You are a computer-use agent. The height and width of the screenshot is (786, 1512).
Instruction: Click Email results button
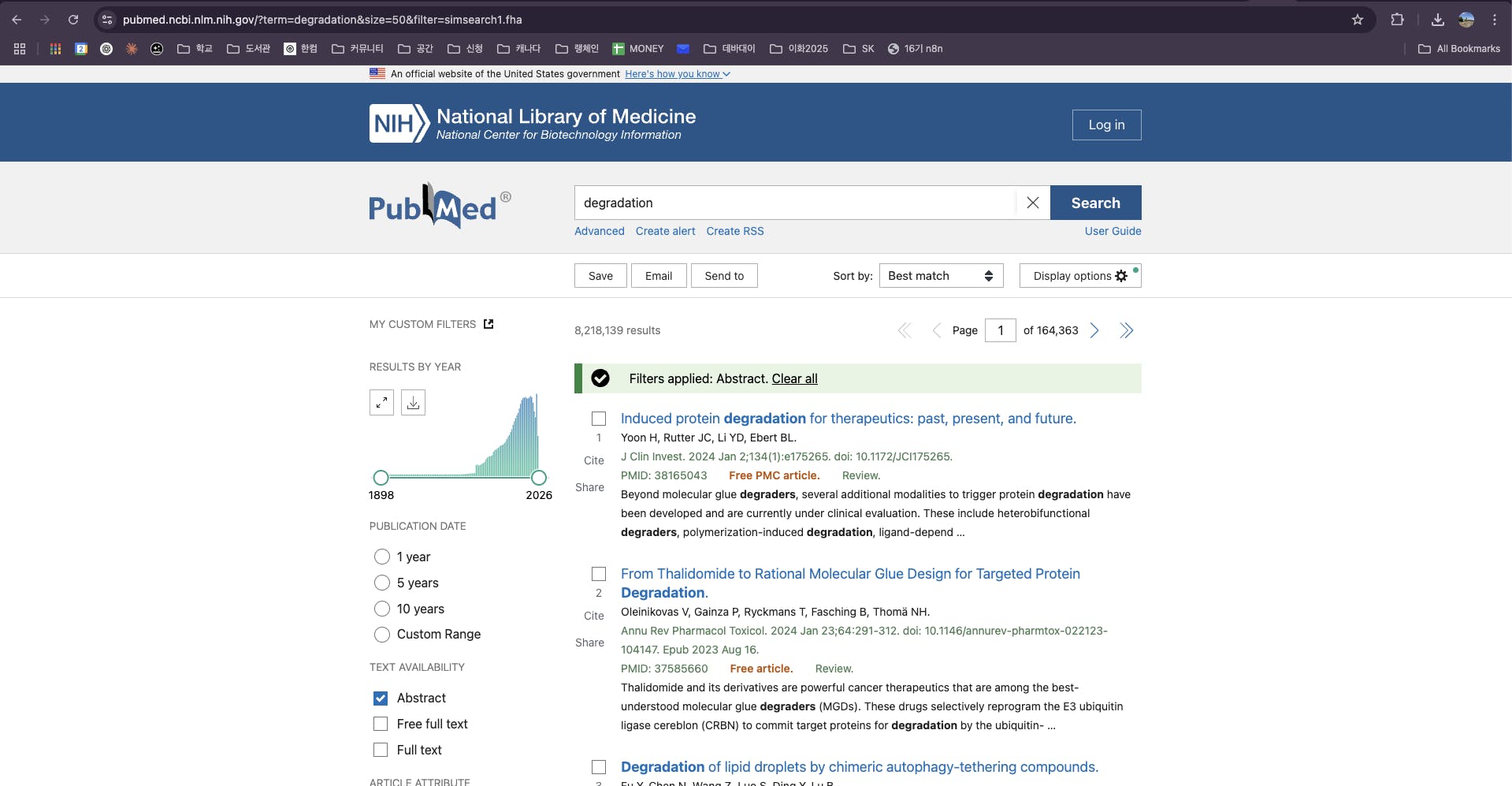pos(659,276)
